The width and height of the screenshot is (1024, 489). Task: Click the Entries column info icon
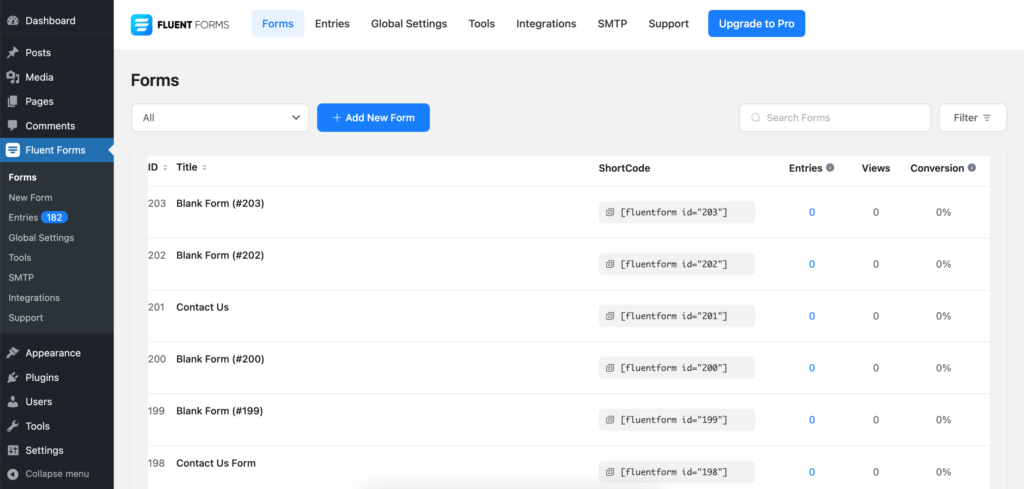[830, 168]
